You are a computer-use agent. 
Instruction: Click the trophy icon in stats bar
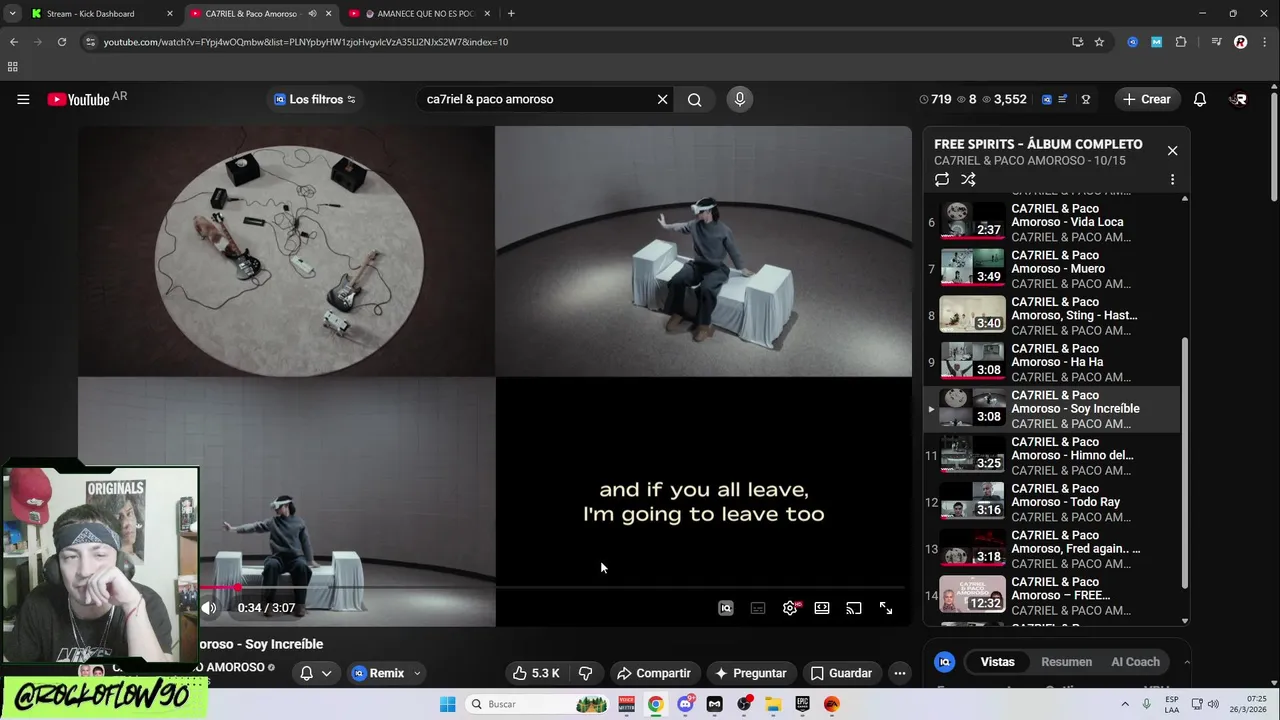[x=1086, y=99]
